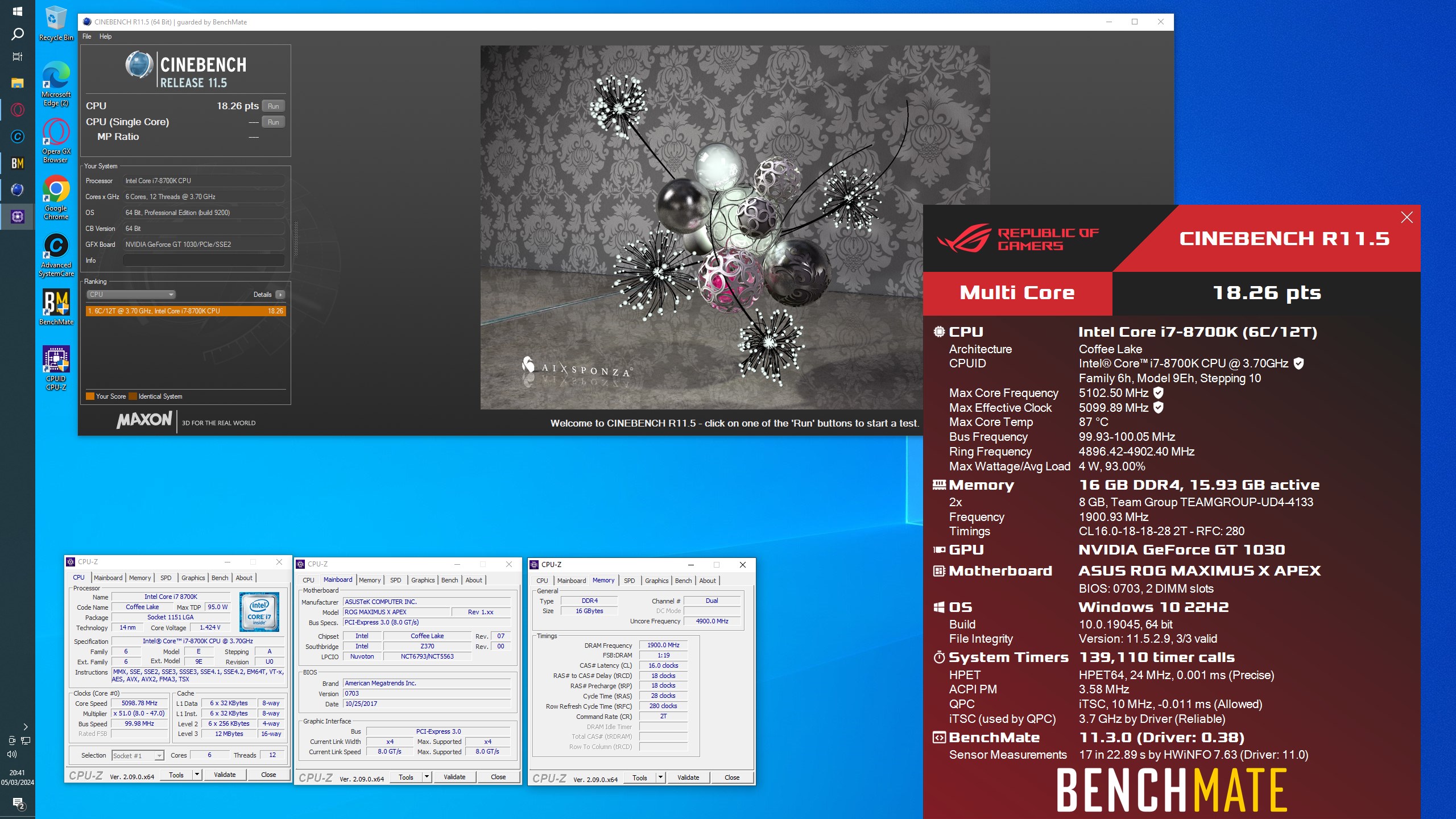
Task: Expand Tools dropdown arrow in second CPU-Z window
Action: 427,777
